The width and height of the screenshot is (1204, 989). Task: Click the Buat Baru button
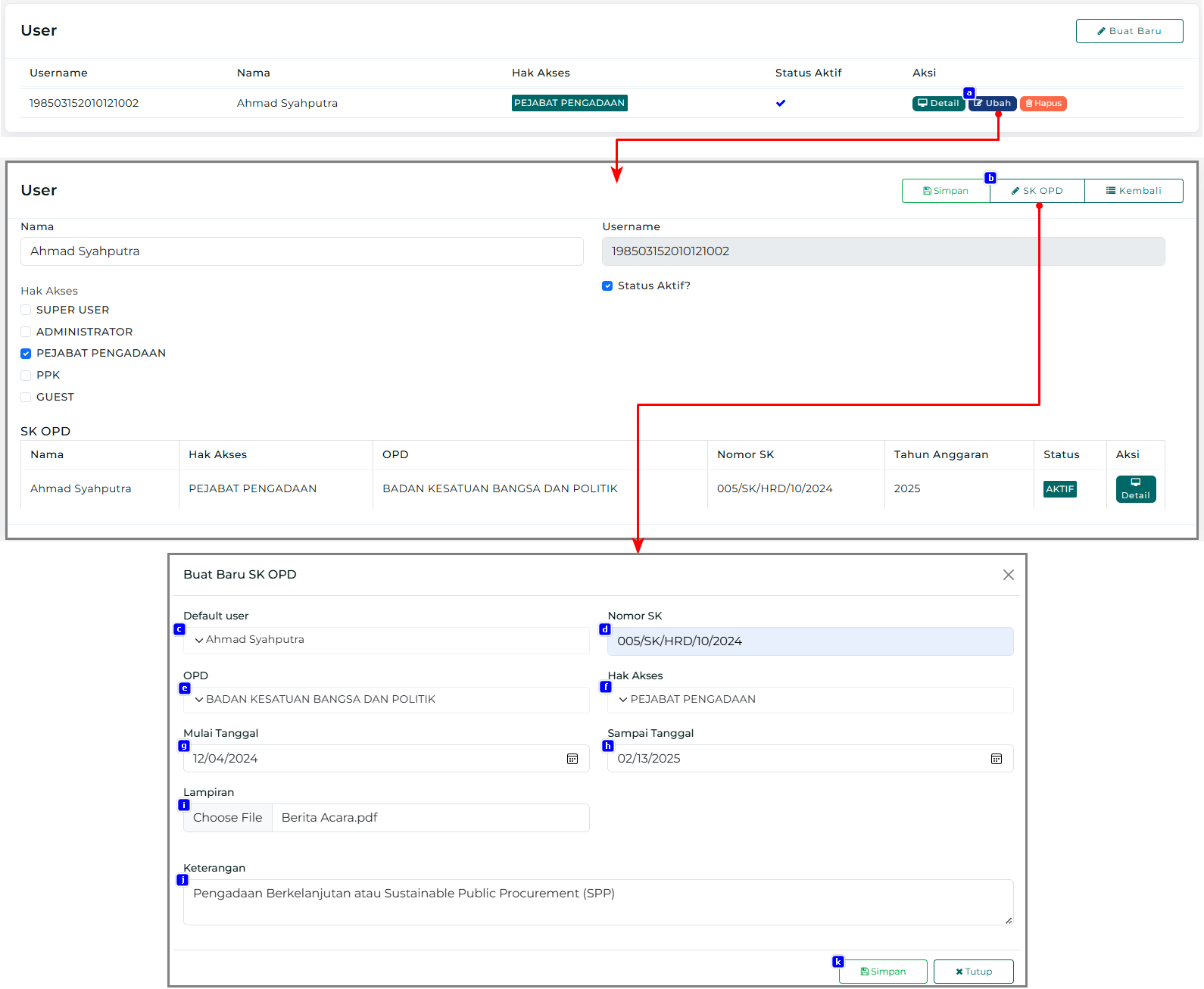1128,31
